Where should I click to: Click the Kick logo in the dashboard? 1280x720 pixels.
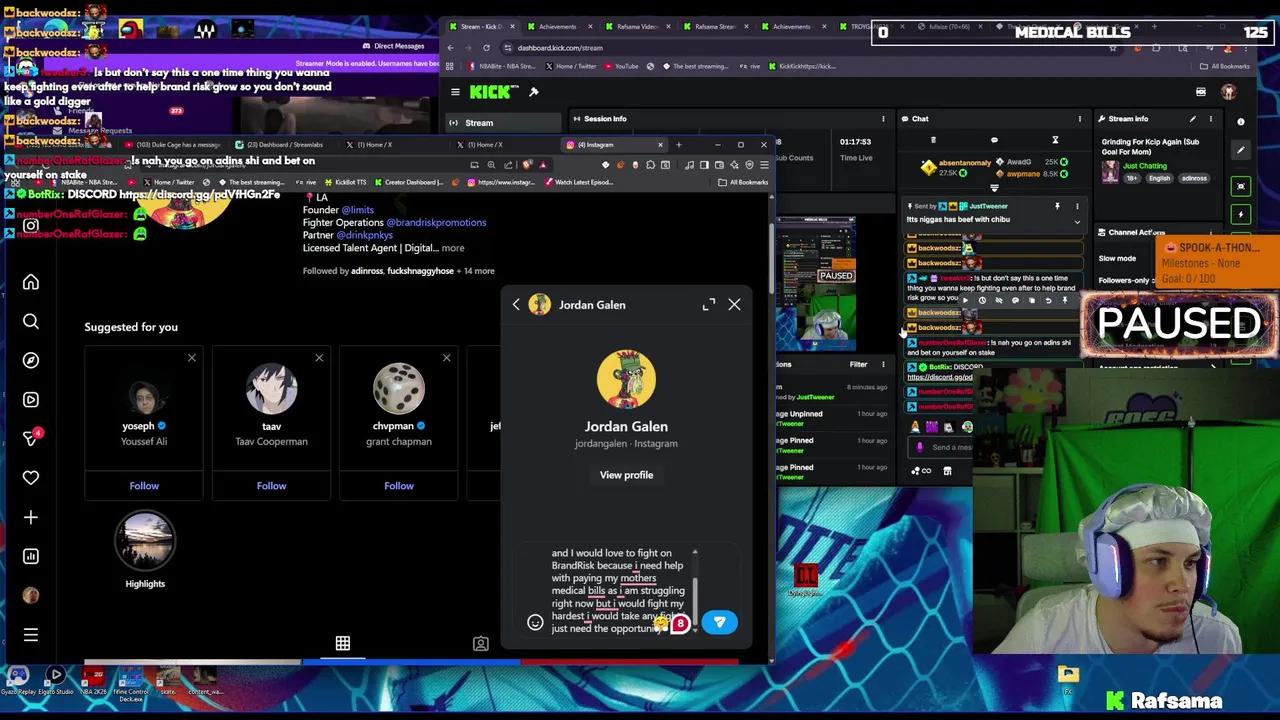coord(494,92)
